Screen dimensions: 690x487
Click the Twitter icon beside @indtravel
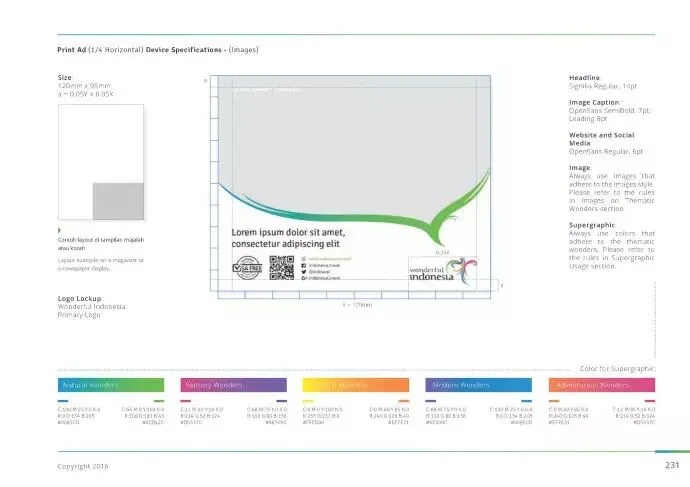point(304,272)
